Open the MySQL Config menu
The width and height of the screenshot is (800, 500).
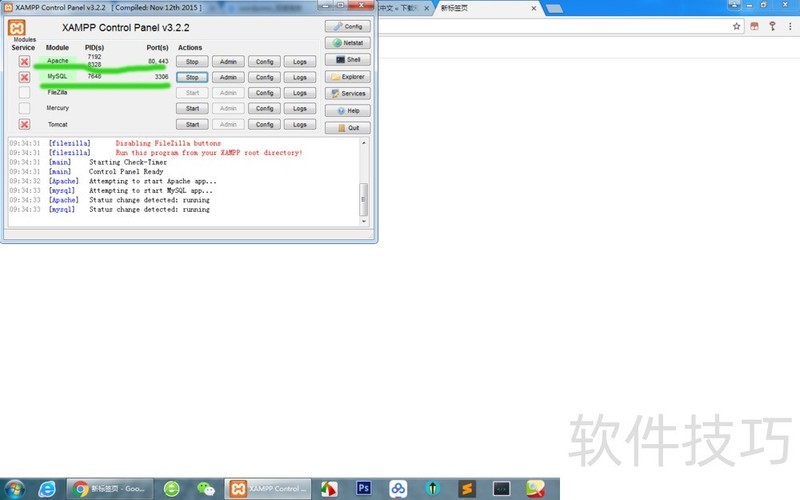click(x=264, y=77)
